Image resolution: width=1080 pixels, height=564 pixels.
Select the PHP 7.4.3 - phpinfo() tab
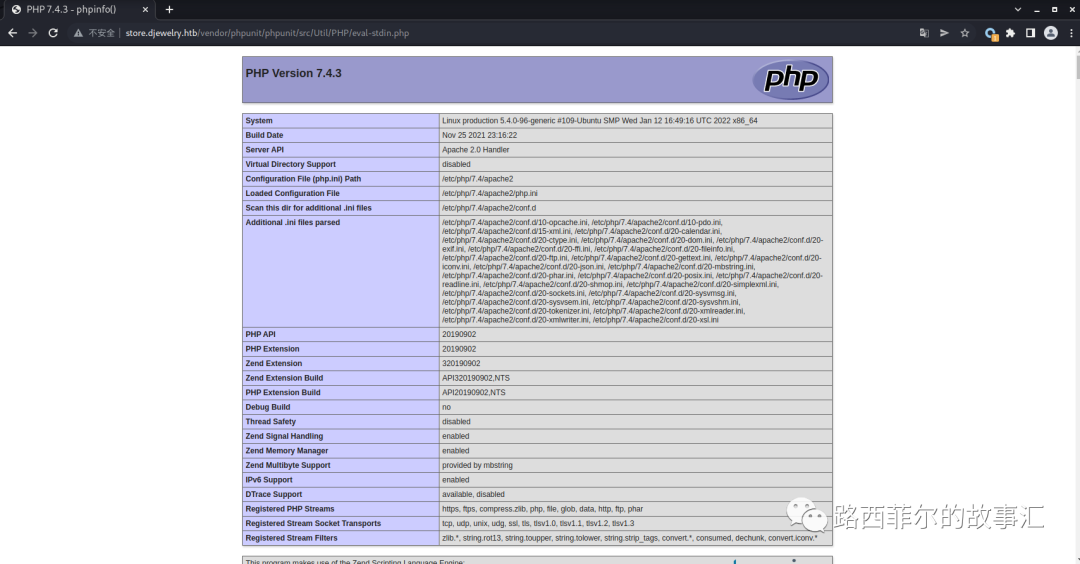click(79, 10)
